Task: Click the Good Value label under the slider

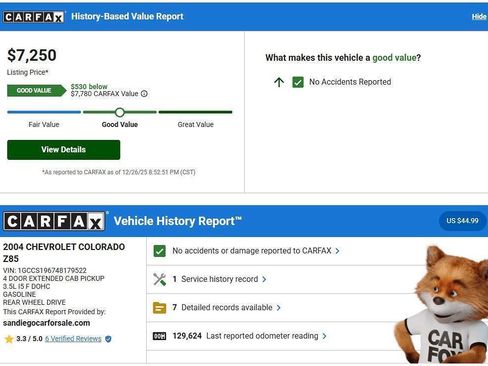Action: click(x=120, y=125)
